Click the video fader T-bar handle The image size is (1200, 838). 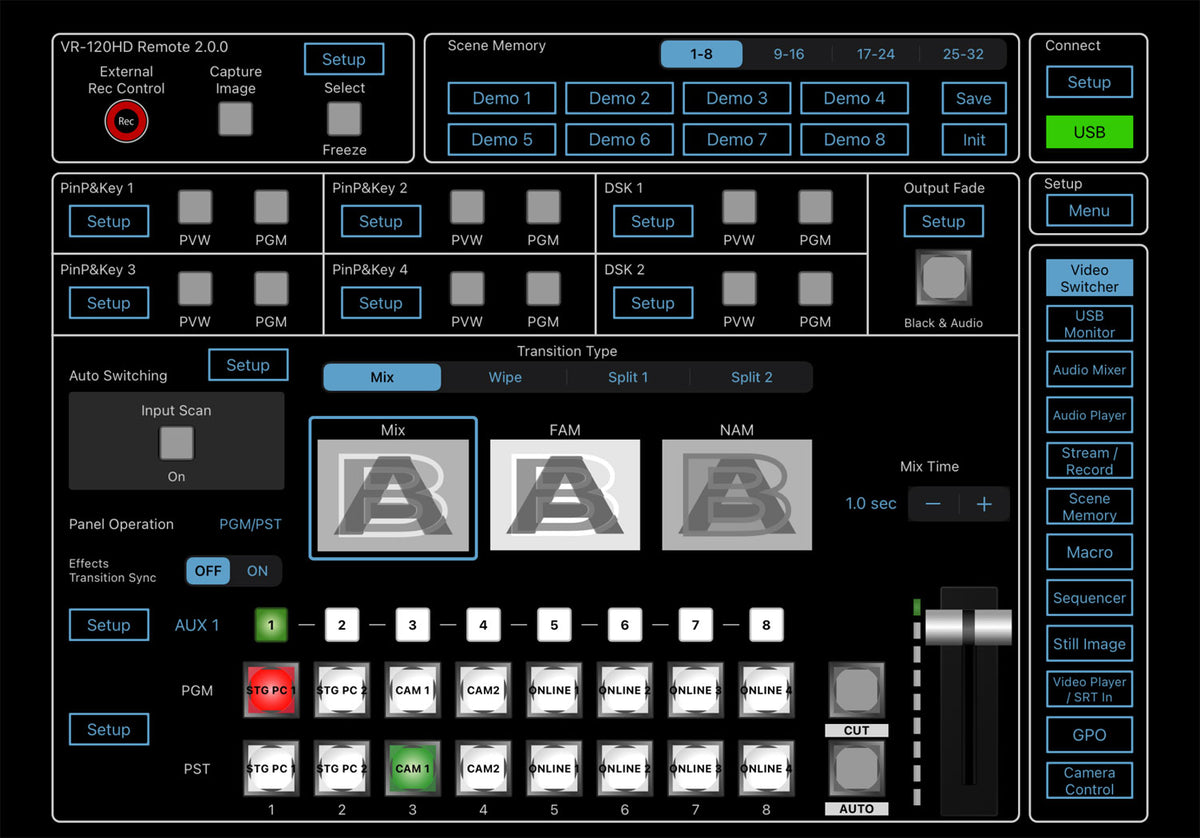pyautogui.click(x=967, y=627)
